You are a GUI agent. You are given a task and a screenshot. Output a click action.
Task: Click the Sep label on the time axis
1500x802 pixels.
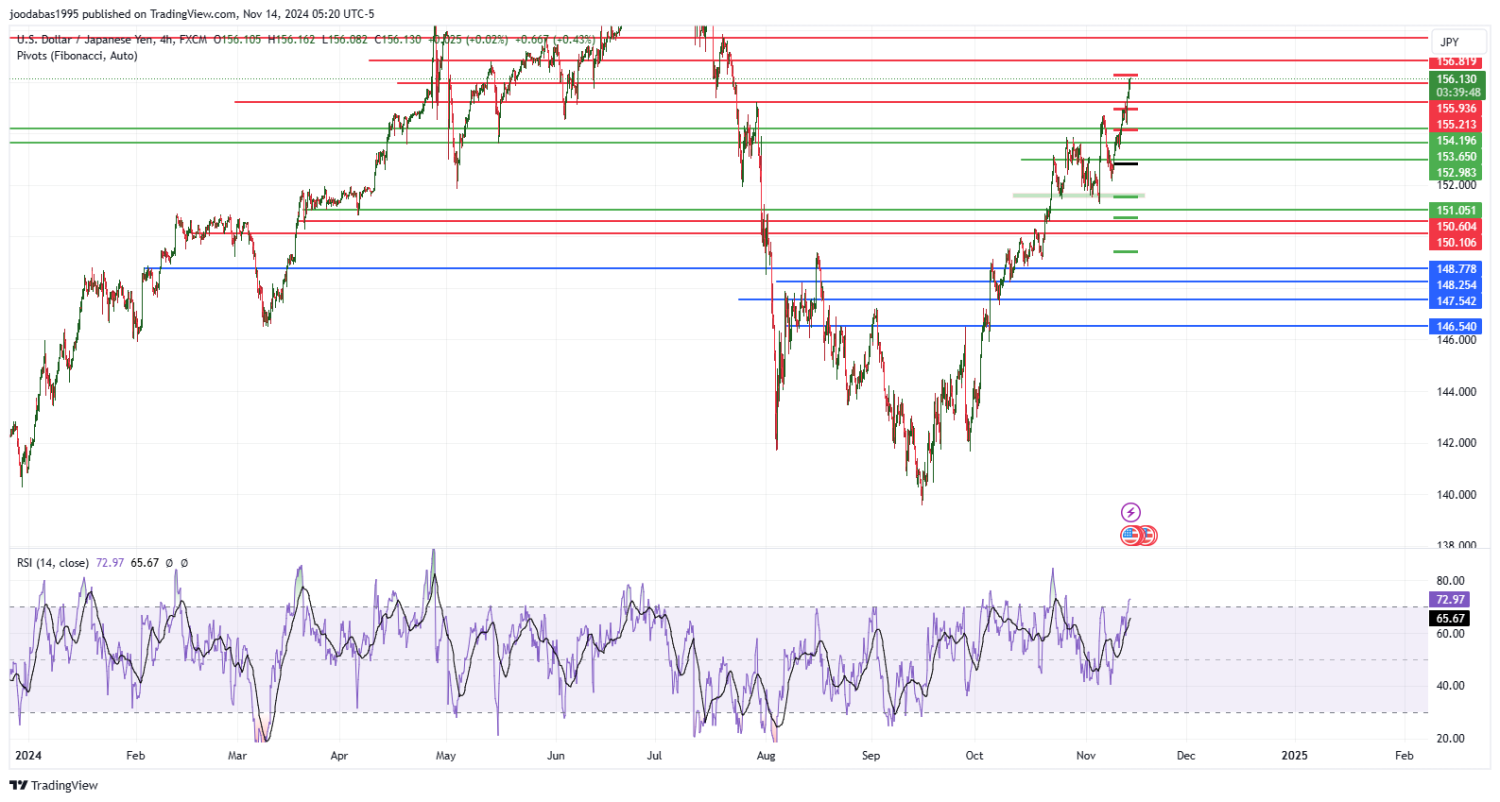871,756
